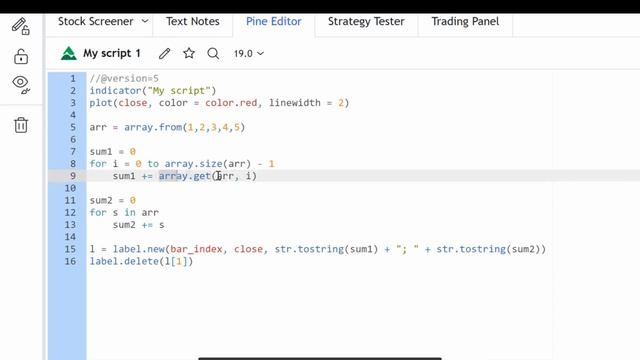The width and height of the screenshot is (640, 360).
Task: Click line number 9 in the gutter
Action: [73, 176]
